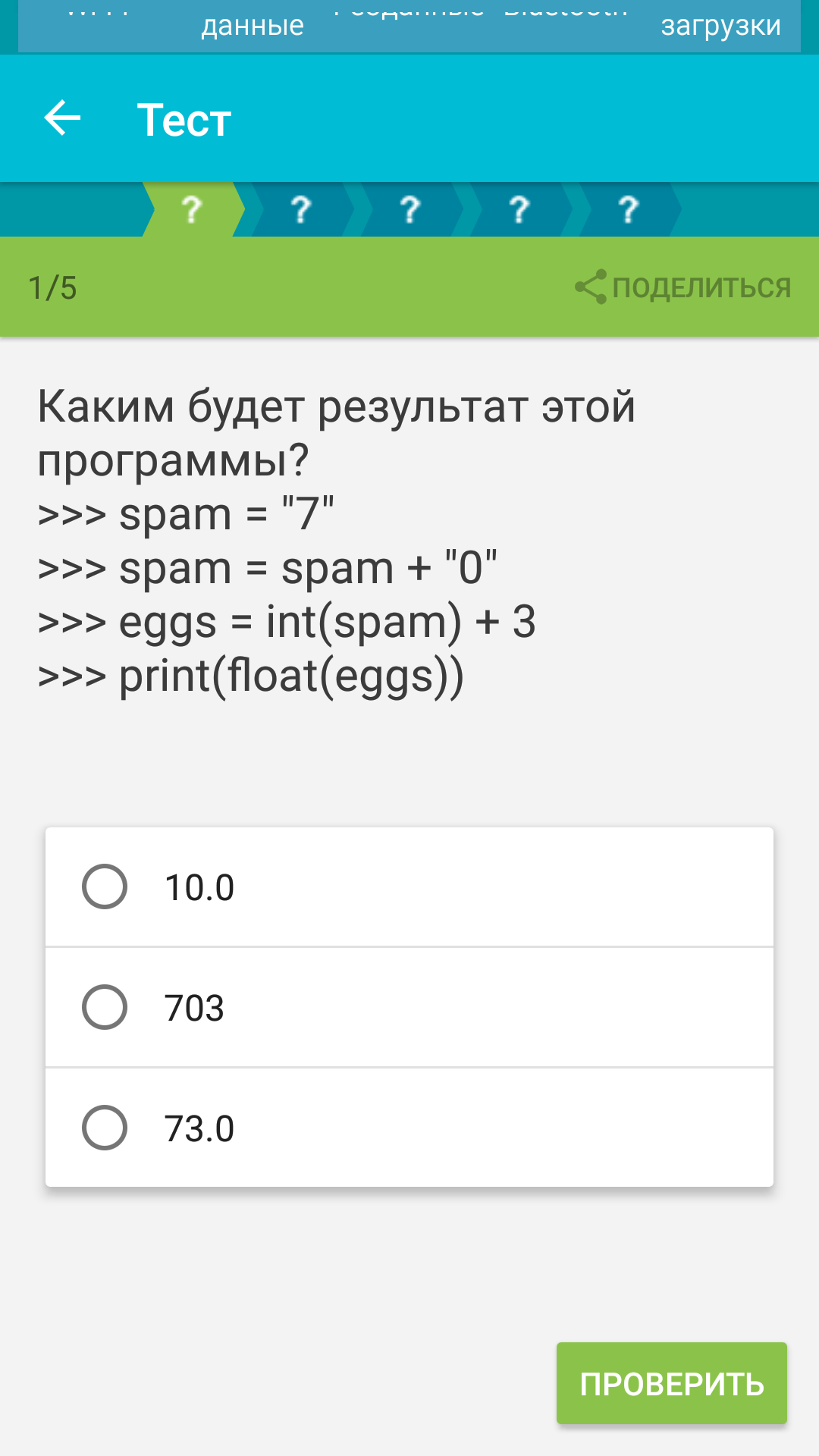Image resolution: width=819 pixels, height=1456 pixels.
Task: Tap the данные label at top
Action: 253,26
